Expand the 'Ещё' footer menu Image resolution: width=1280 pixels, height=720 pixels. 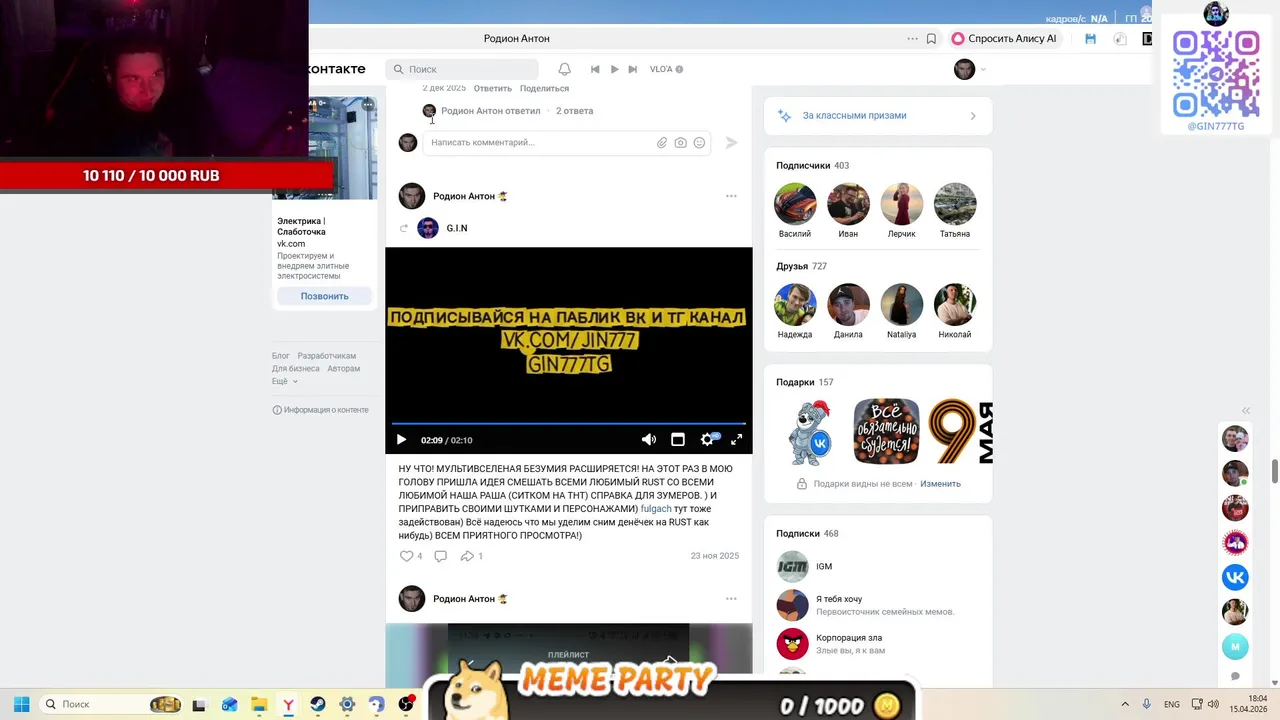pos(284,382)
